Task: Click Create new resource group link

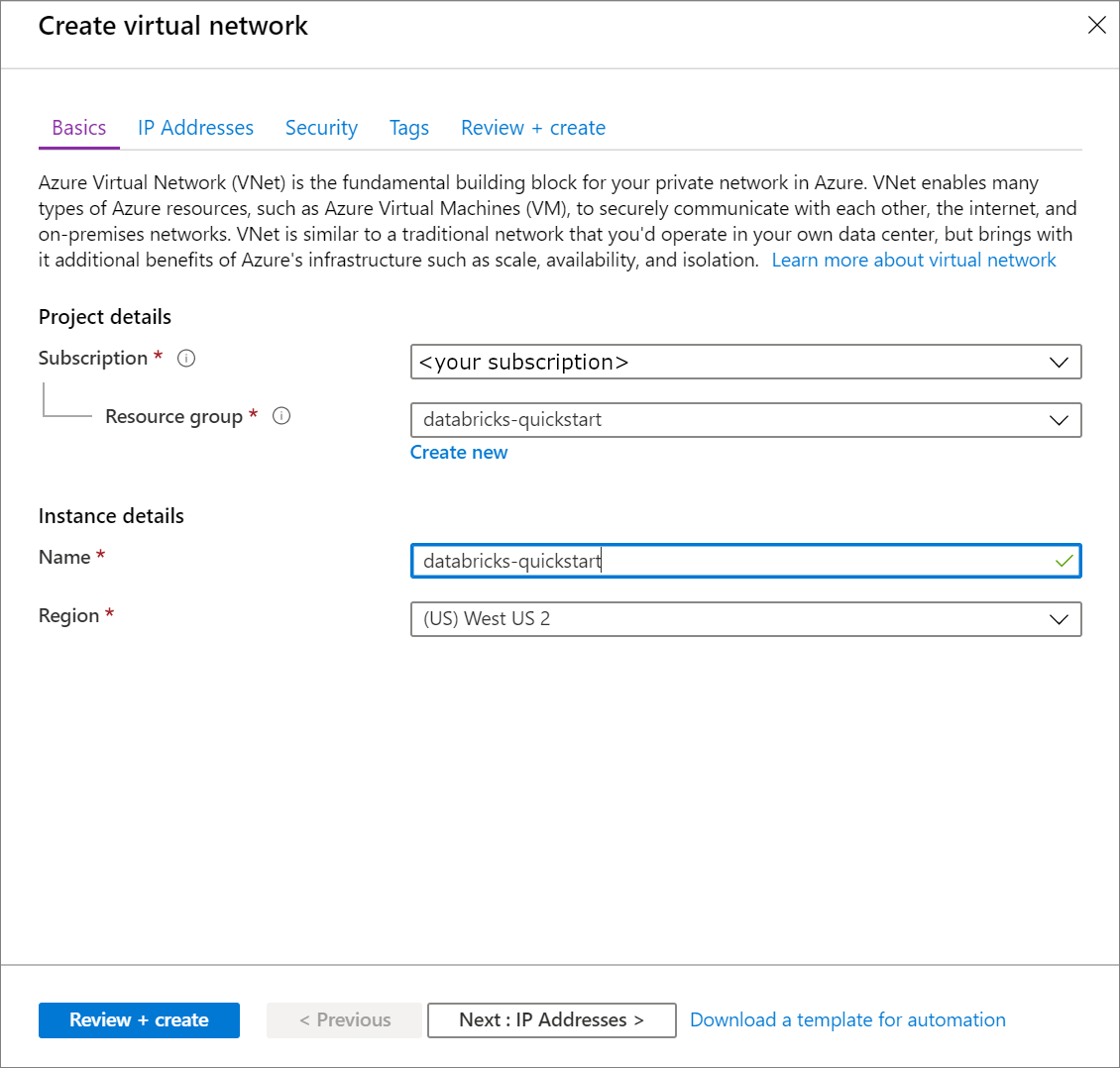Action: click(x=459, y=453)
